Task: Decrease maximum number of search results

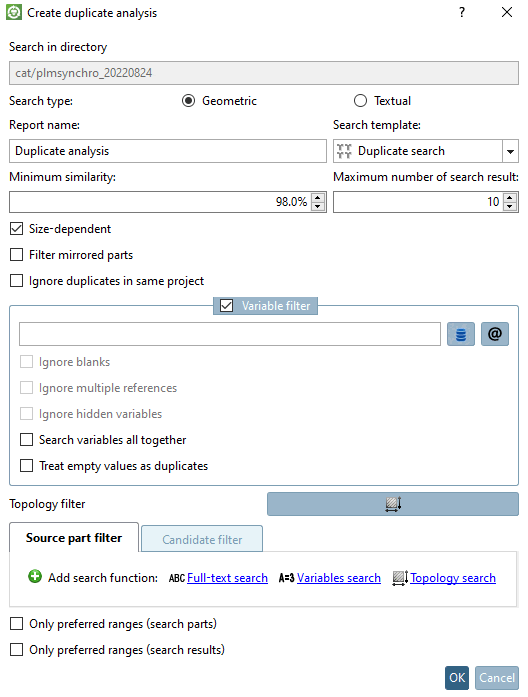Action: click(510, 207)
